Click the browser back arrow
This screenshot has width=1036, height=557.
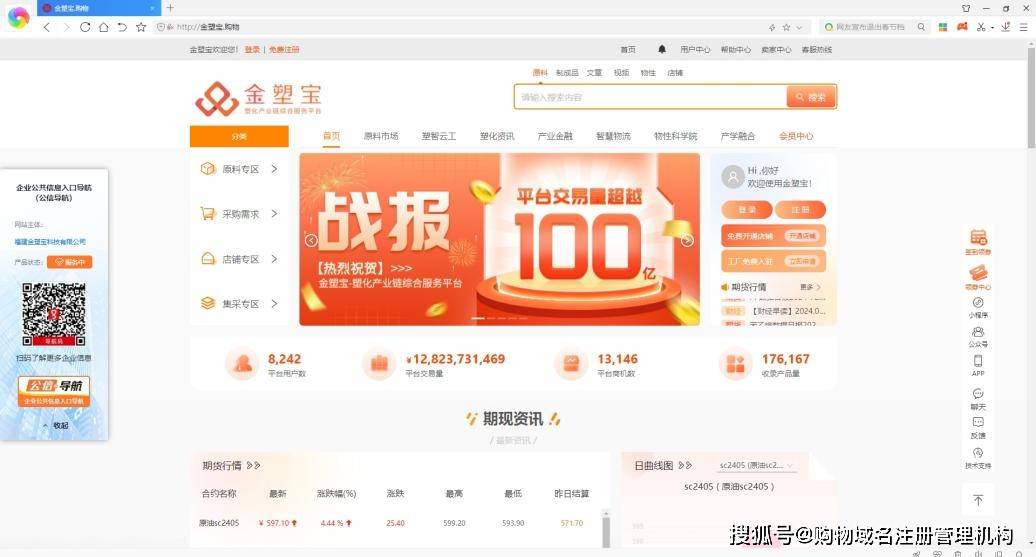tap(46, 27)
